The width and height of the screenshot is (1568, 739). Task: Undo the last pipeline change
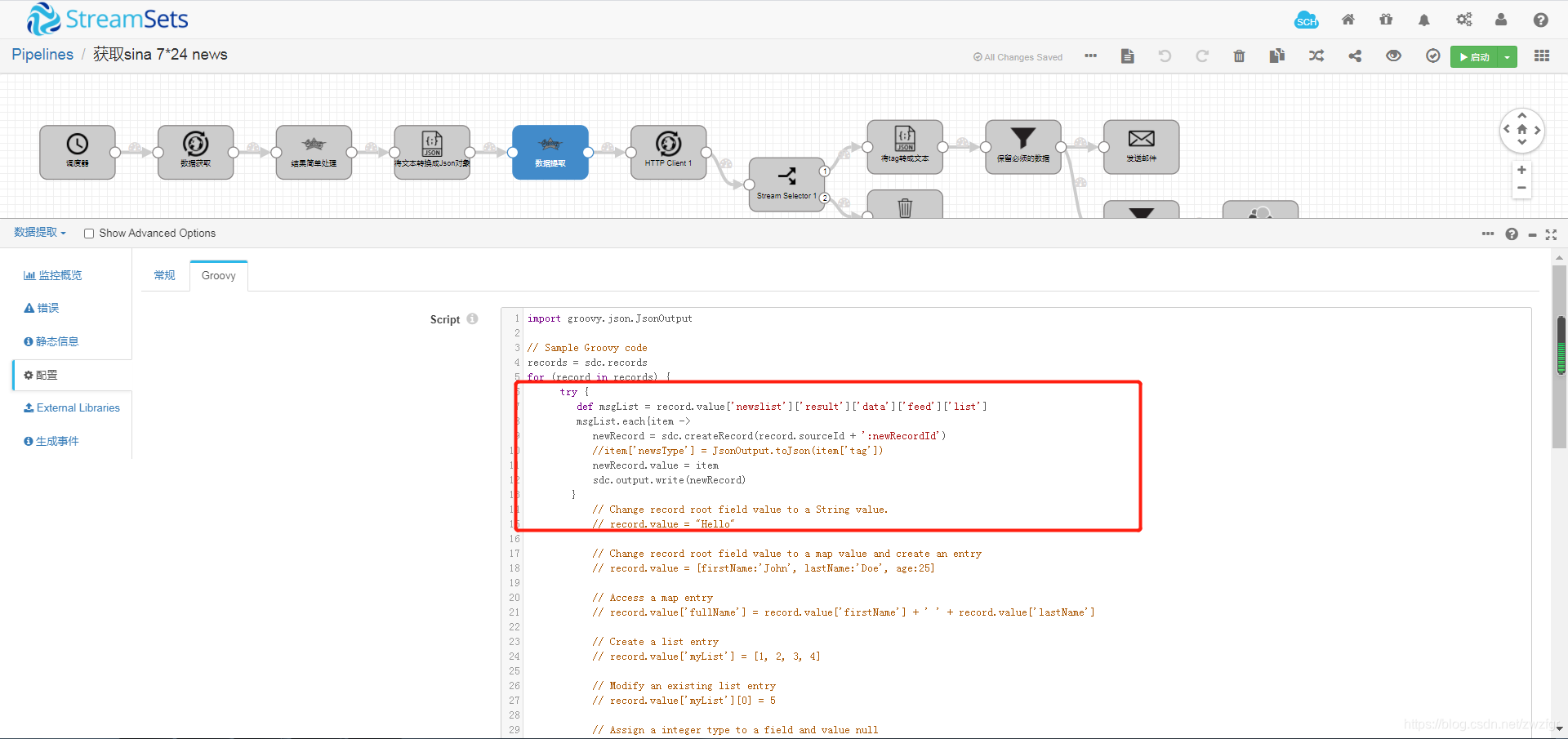click(x=1165, y=56)
